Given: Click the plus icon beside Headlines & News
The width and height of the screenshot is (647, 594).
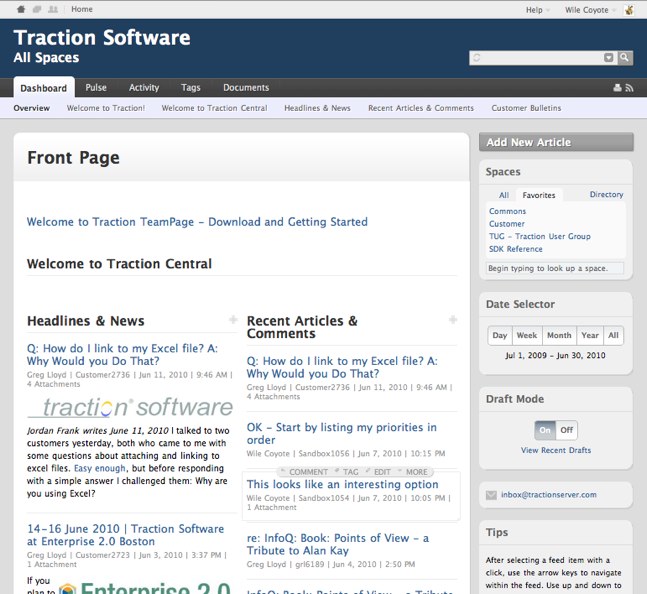Looking at the screenshot, I should pos(233,320).
